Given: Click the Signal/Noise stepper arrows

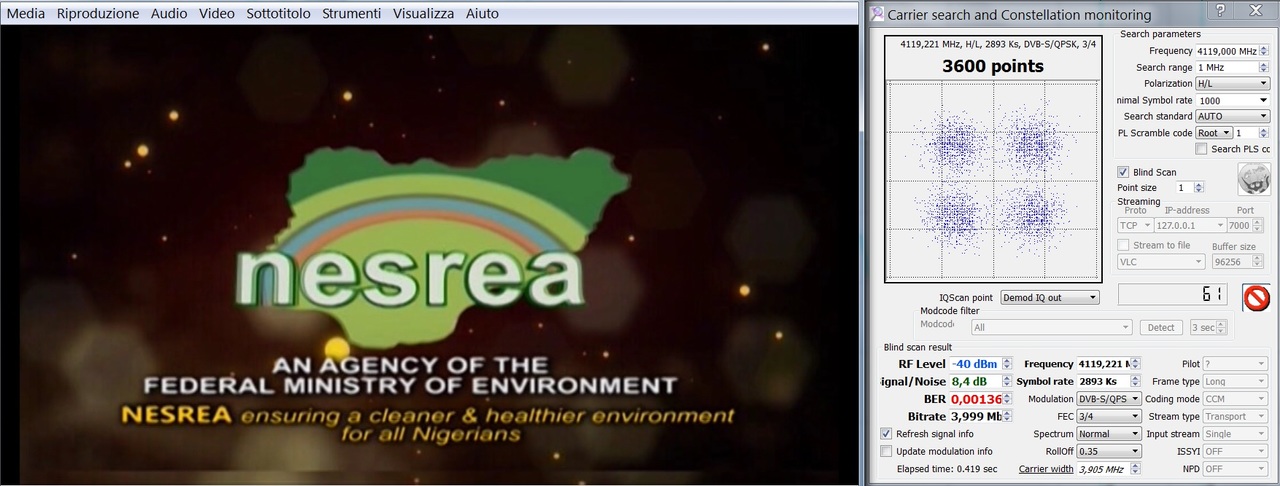Looking at the screenshot, I should click(x=1007, y=381).
